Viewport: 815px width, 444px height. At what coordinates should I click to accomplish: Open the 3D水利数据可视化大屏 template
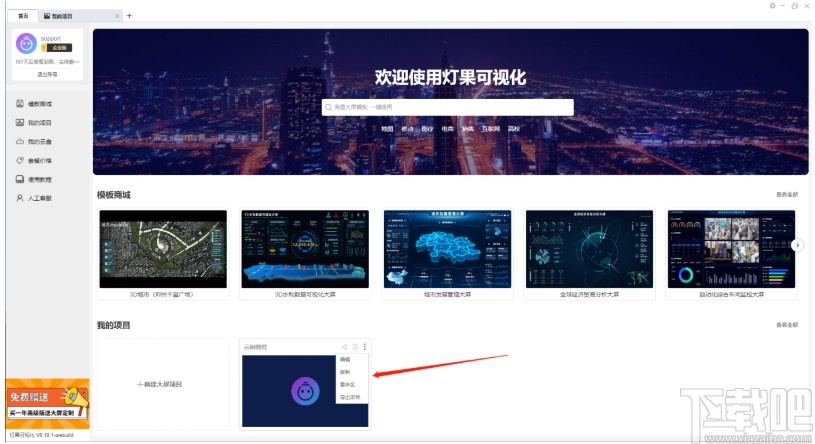305,254
